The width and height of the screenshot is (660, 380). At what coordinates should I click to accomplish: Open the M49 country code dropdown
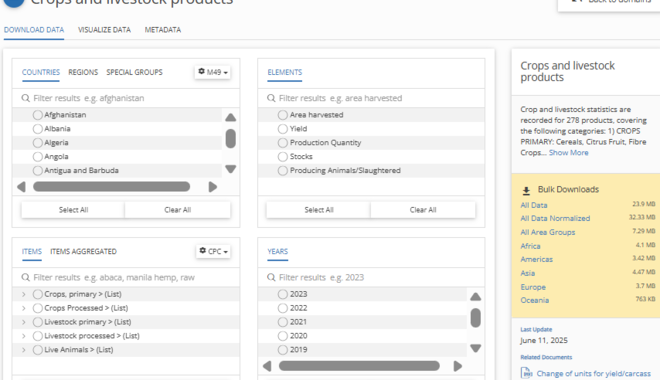(x=213, y=72)
